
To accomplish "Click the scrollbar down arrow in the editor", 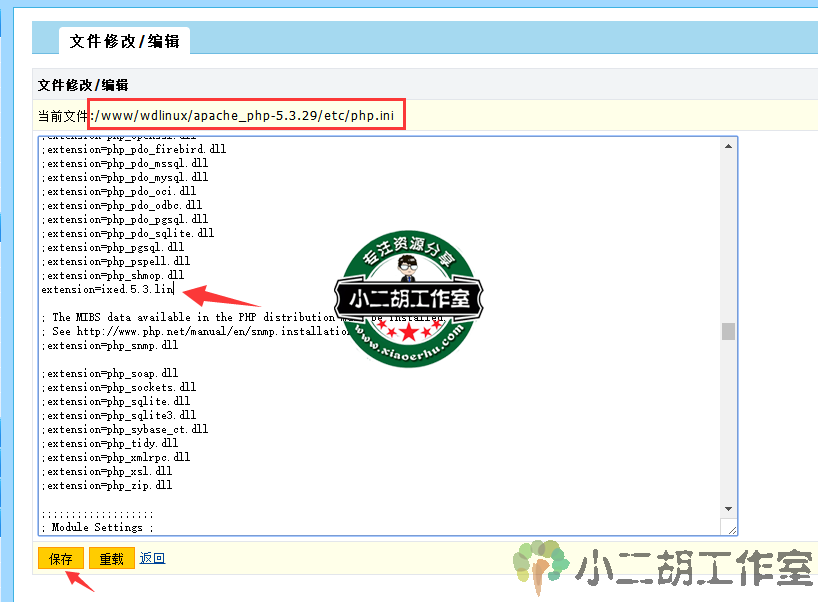I will point(729,510).
